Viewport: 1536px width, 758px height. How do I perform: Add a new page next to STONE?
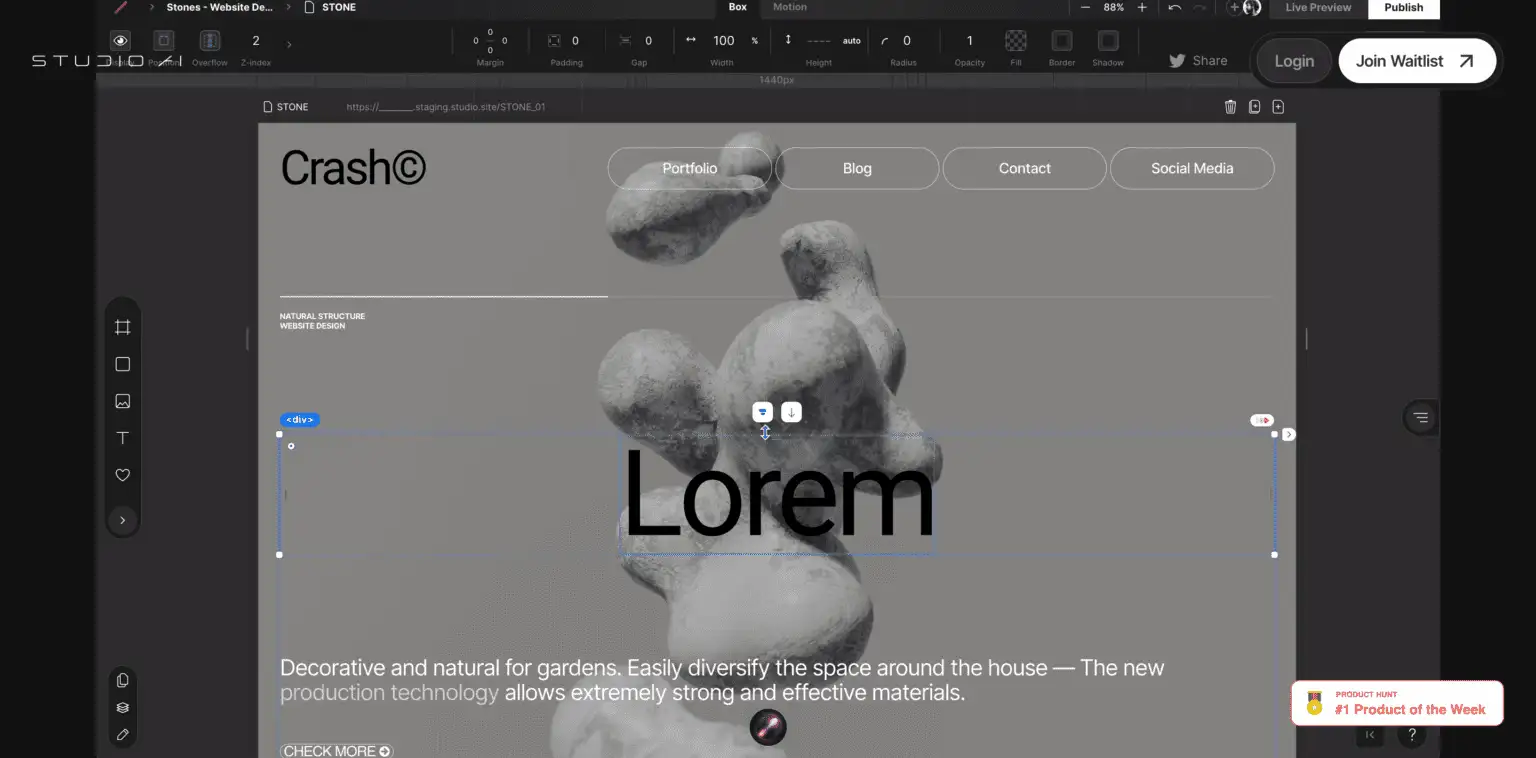point(1278,107)
